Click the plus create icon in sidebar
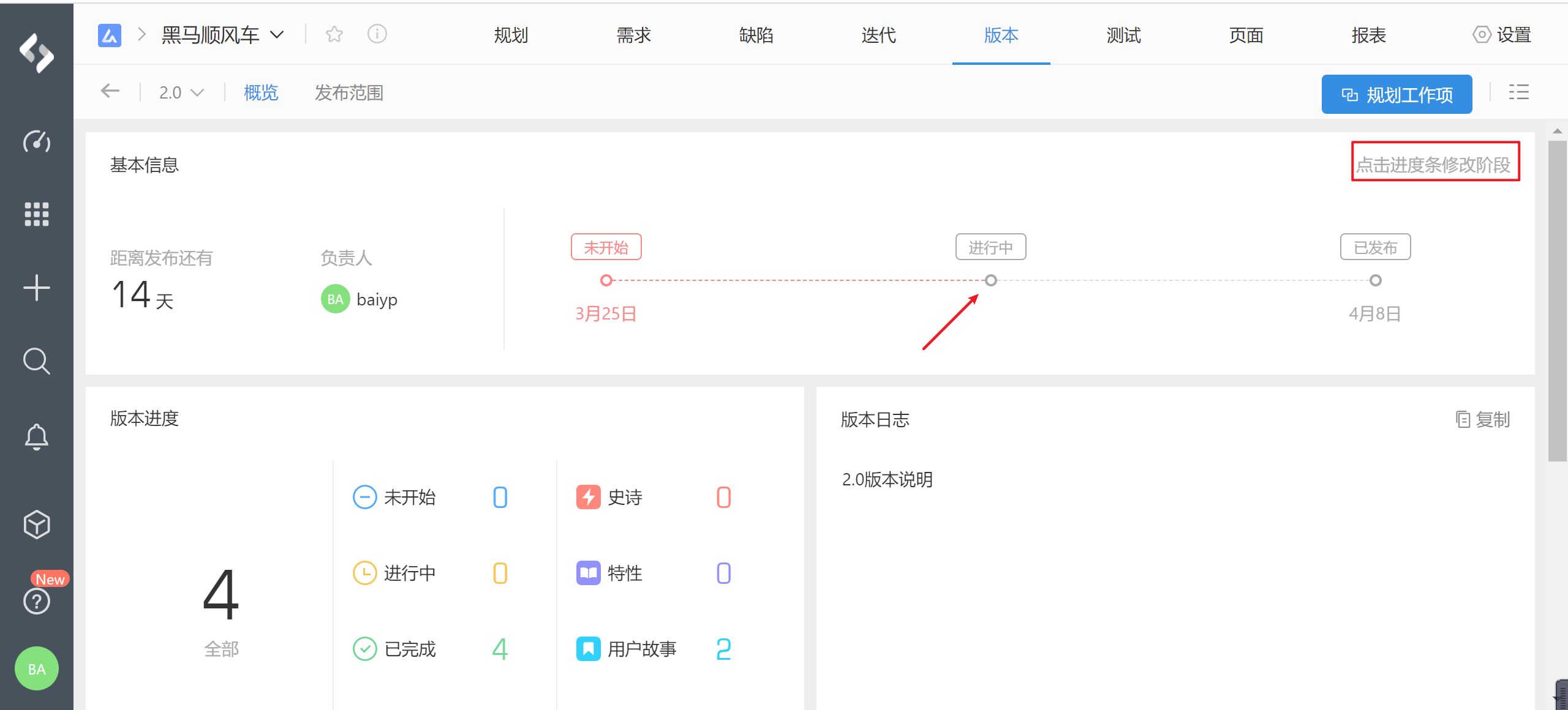The width and height of the screenshot is (1568, 710). [37, 288]
